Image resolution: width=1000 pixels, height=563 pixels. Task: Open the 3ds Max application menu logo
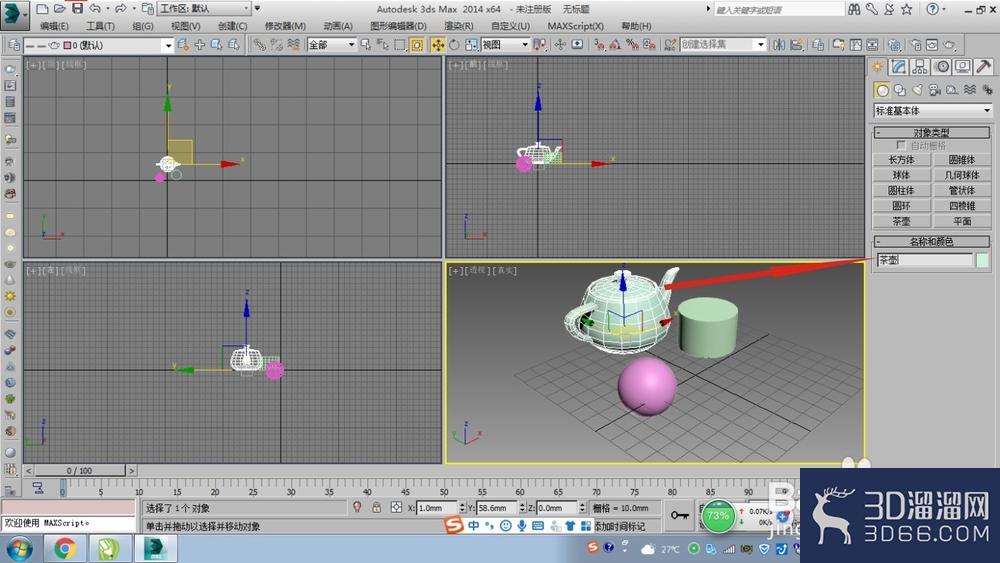(x=14, y=15)
